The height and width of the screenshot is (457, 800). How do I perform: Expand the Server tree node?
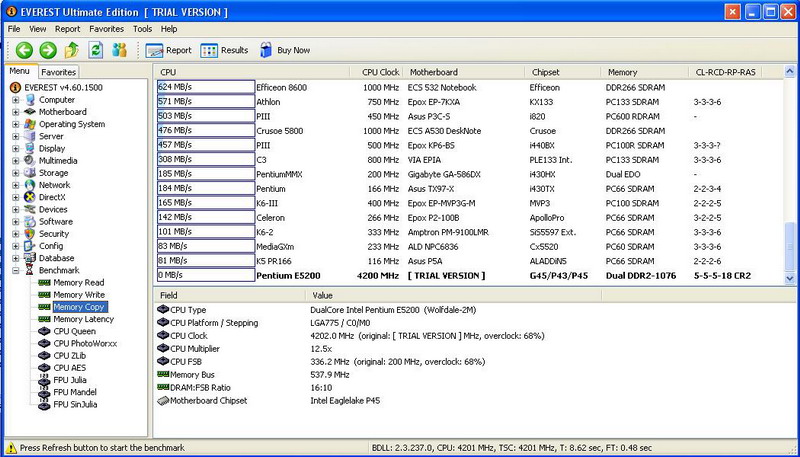(x=16, y=136)
